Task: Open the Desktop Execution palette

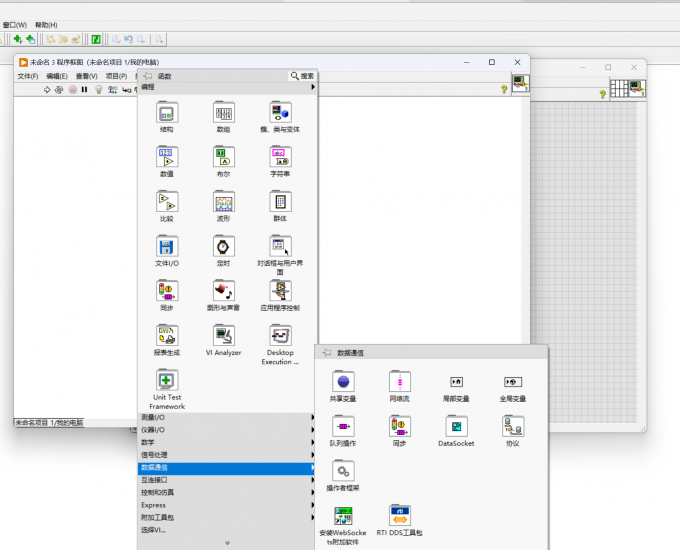Action: point(280,335)
